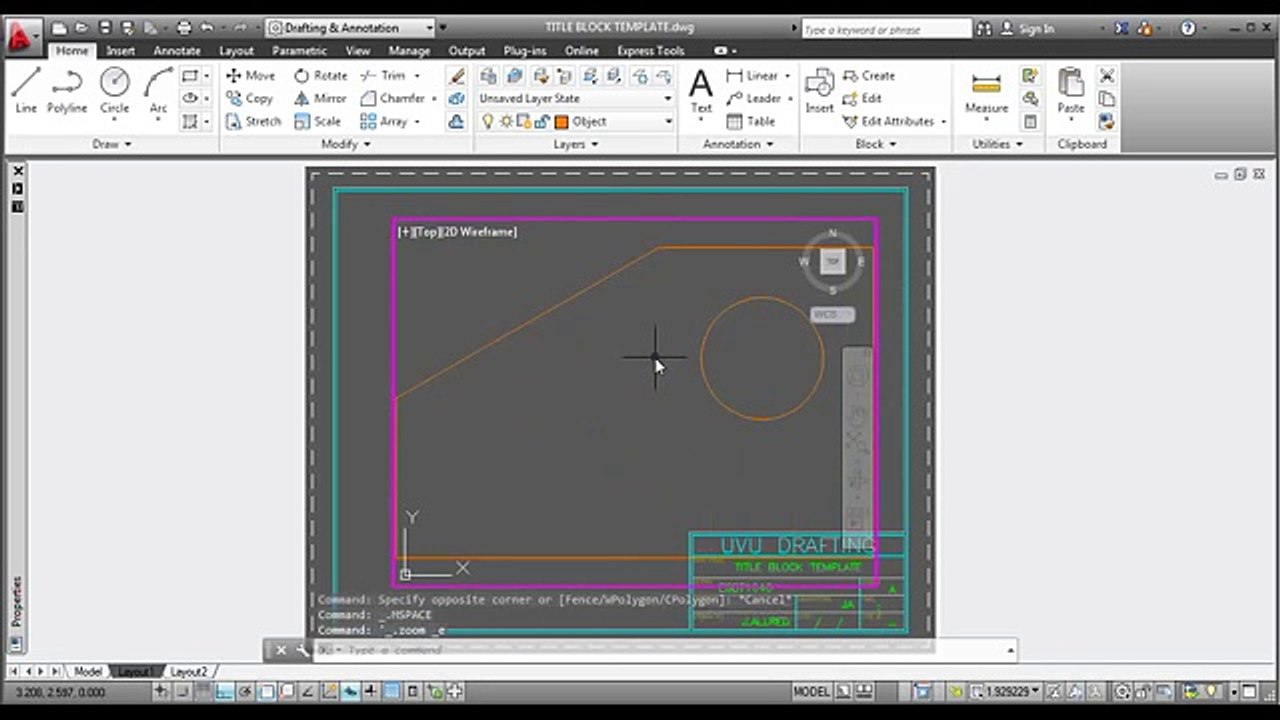Toggle layer lock padlock icon
Screen dimensions: 1280x720
[541, 121]
